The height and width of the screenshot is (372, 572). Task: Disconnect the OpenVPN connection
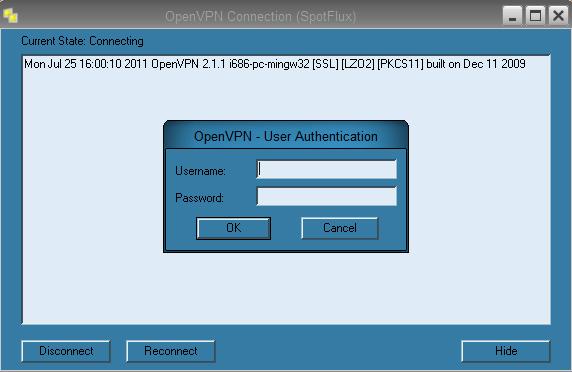click(66, 351)
